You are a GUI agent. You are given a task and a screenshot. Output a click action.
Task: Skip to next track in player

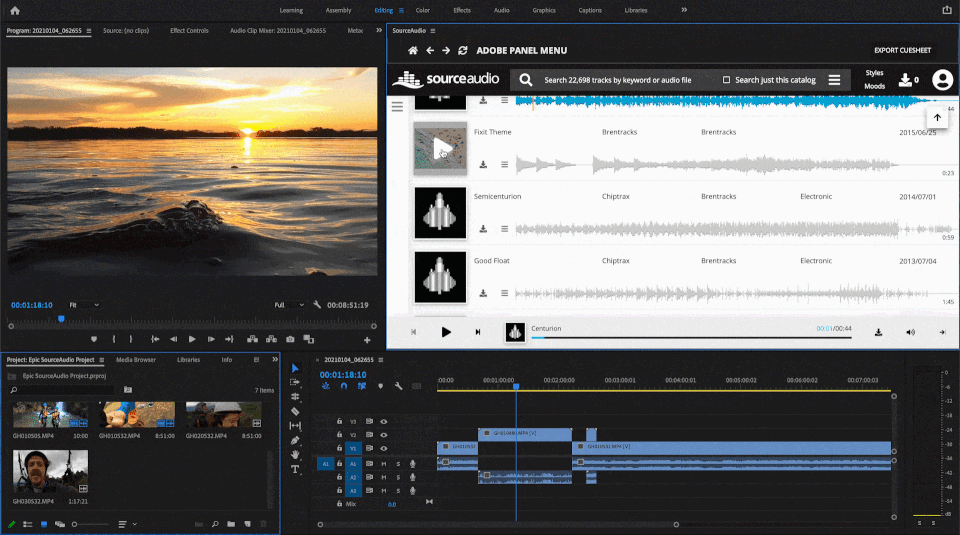(x=478, y=332)
